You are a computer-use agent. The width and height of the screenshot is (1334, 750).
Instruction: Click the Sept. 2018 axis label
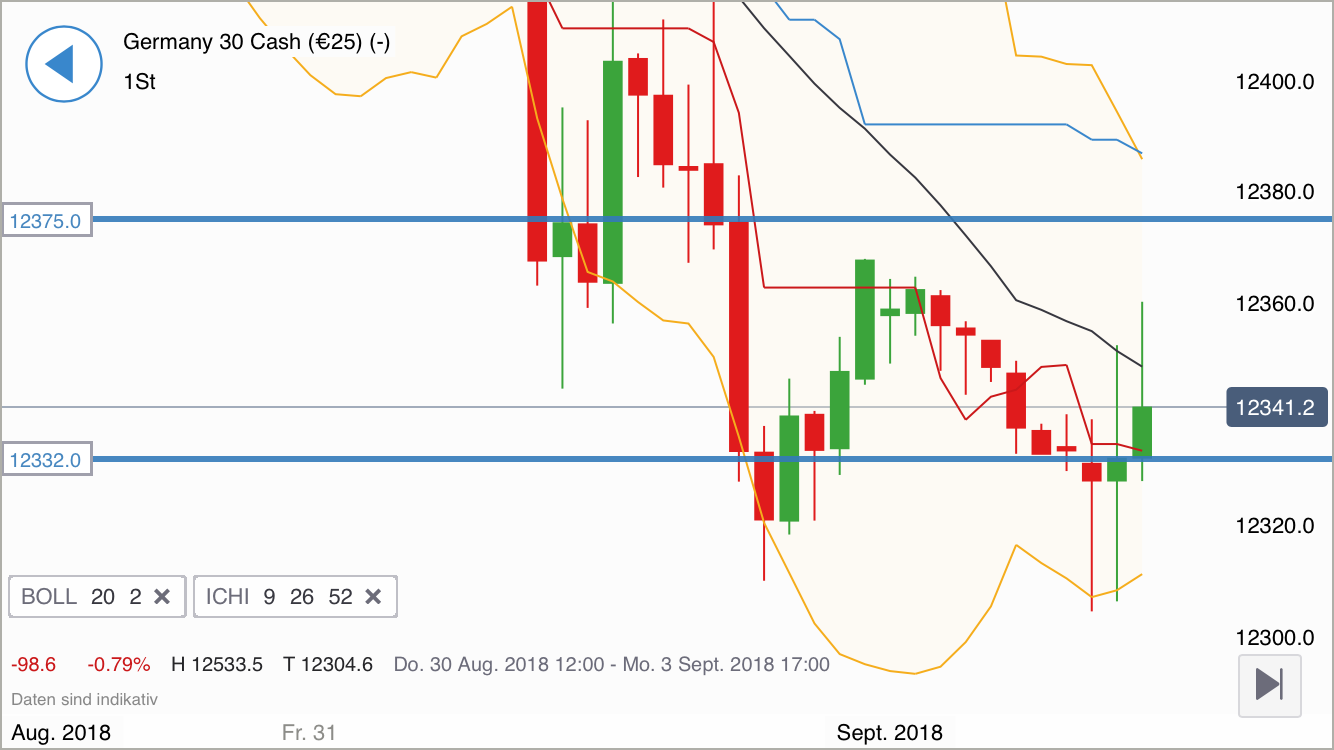pyautogui.click(x=888, y=731)
